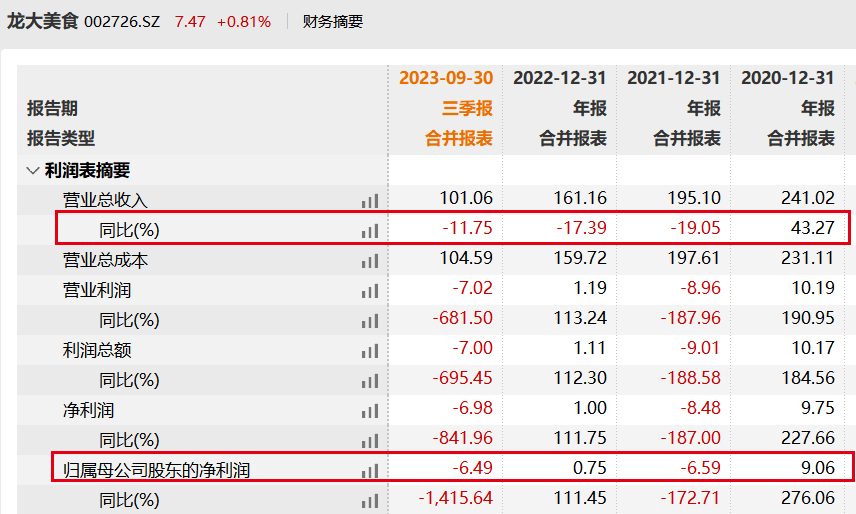Click stock code 002726.SZ

[x=122, y=22]
